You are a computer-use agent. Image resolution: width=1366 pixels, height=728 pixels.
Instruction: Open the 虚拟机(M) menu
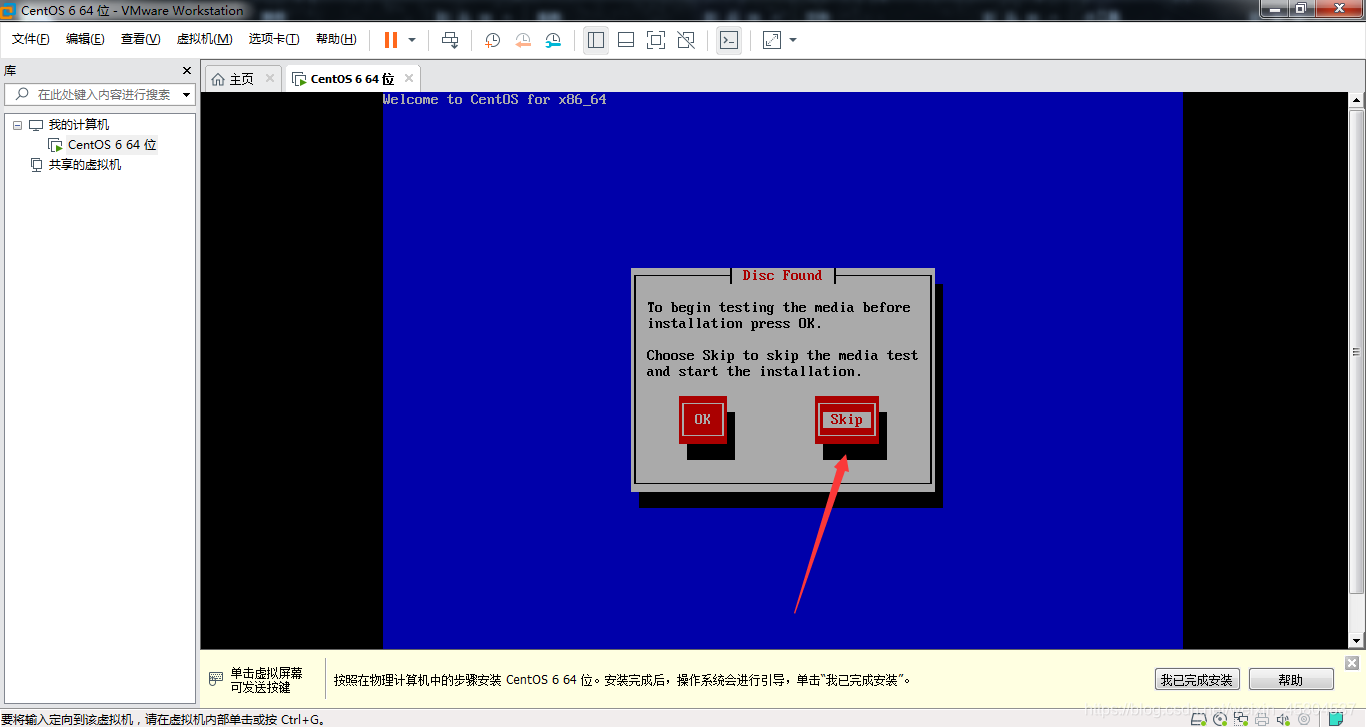204,39
